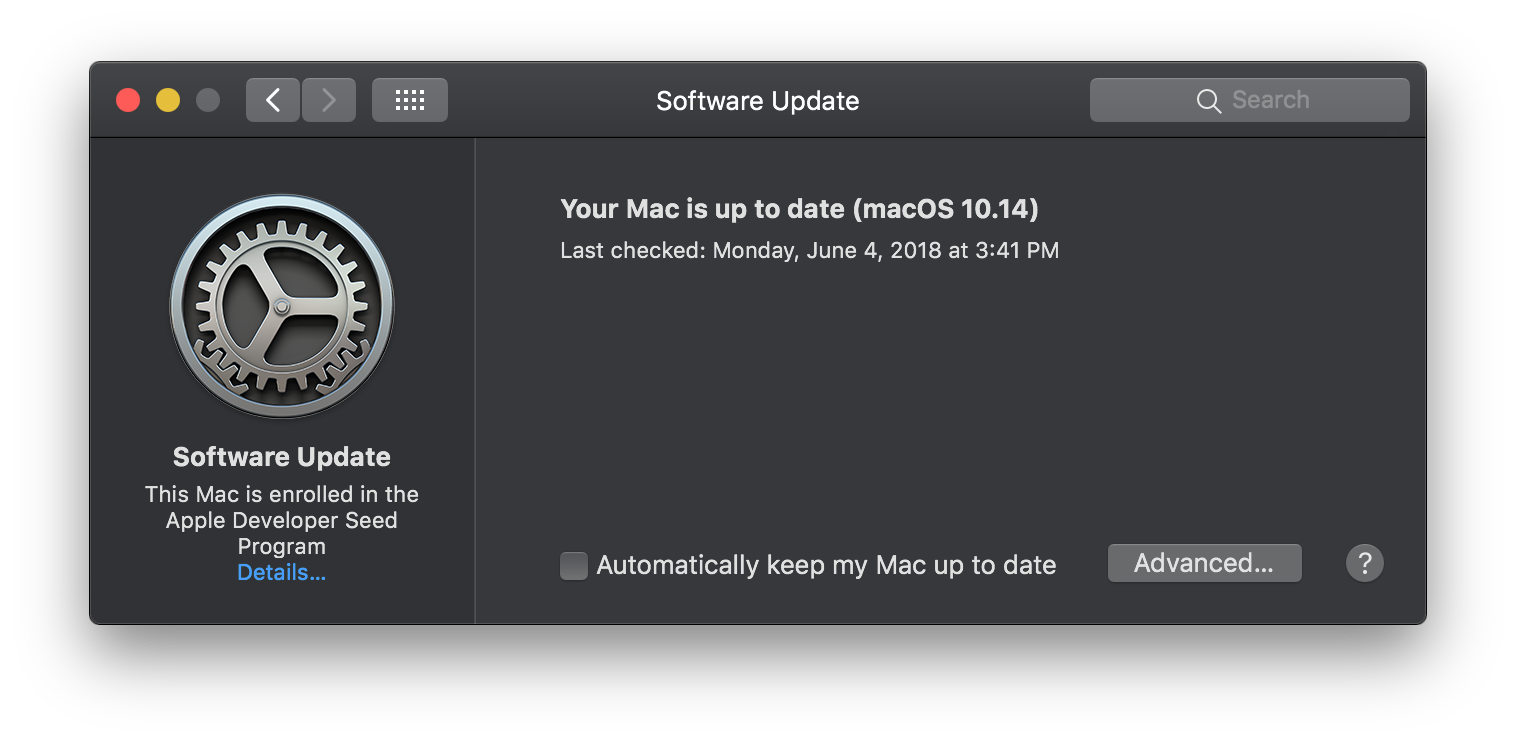
Task: Open the Advanced... options
Action: coord(1204,563)
